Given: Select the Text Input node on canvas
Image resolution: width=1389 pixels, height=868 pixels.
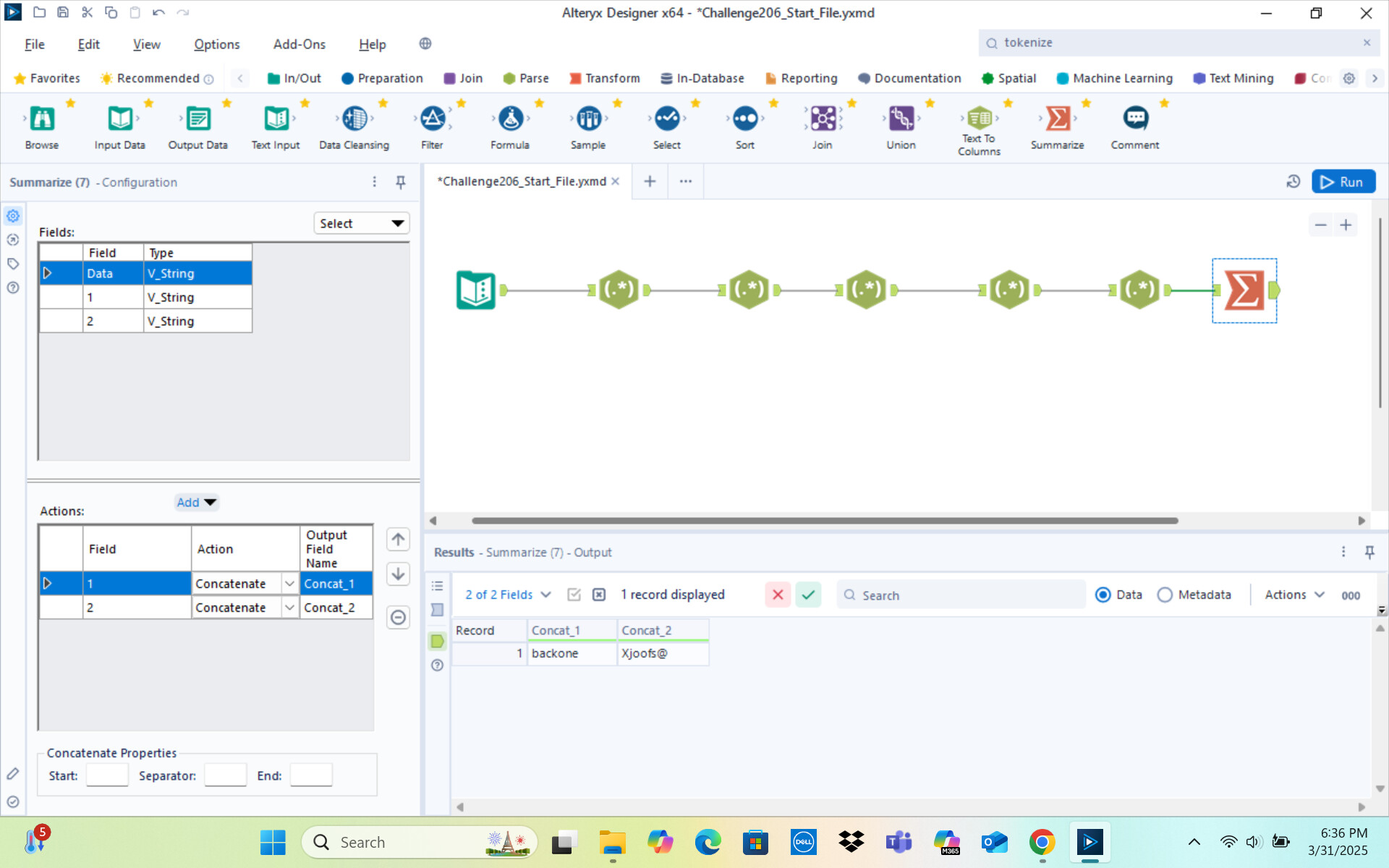Looking at the screenshot, I should 476,290.
